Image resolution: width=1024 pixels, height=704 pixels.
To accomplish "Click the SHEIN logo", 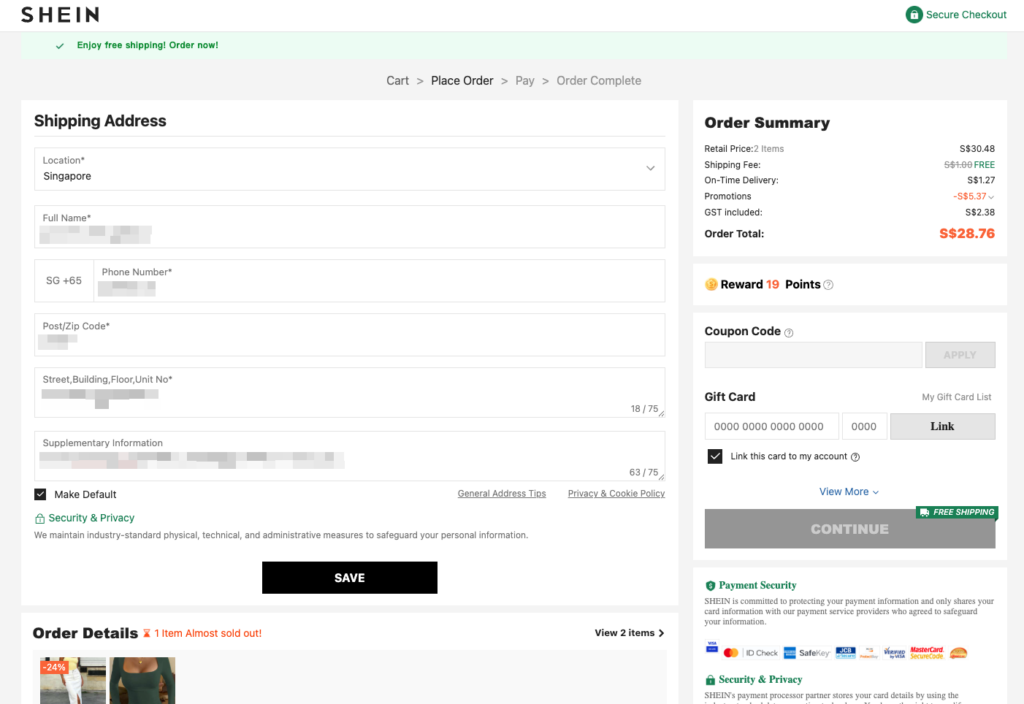I will tap(60, 15).
